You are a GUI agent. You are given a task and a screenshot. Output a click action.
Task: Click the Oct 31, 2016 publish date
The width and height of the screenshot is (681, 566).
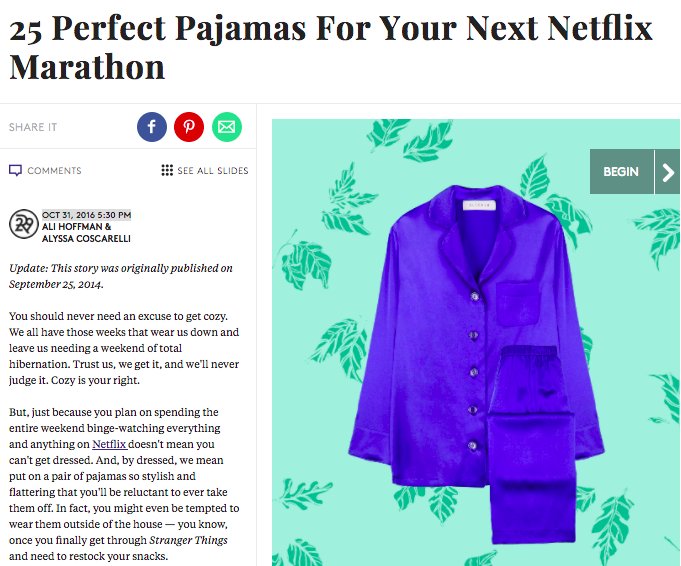point(86,215)
